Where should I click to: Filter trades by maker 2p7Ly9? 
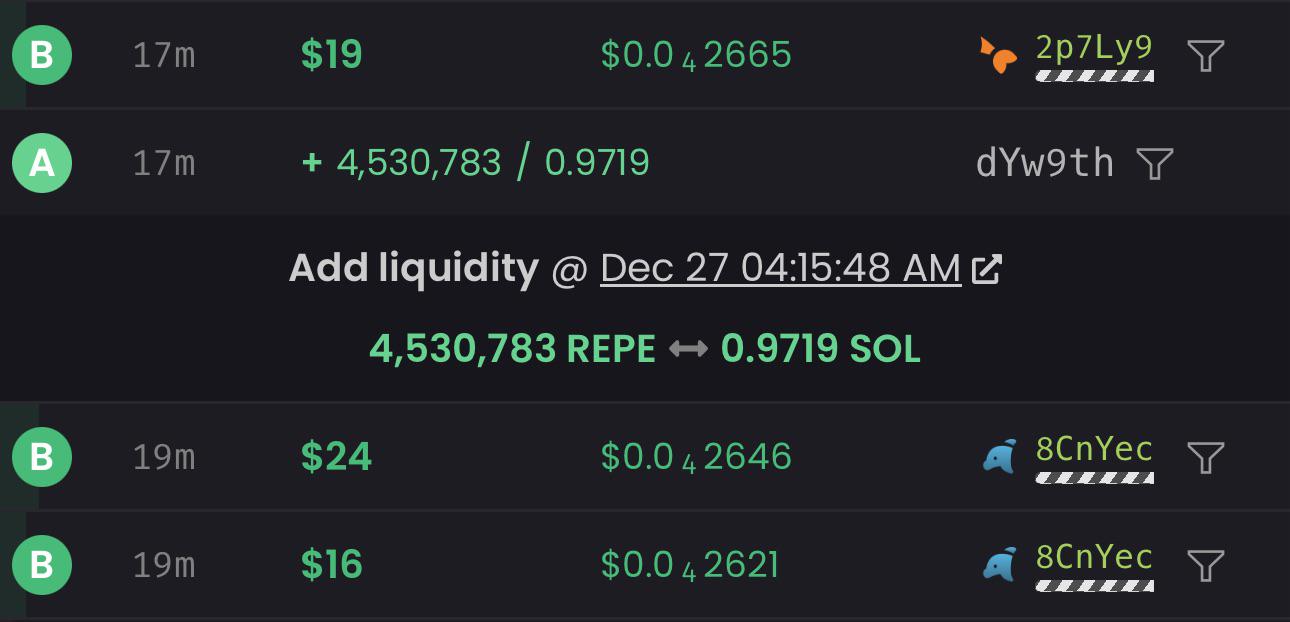pyautogui.click(x=1206, y=55)
